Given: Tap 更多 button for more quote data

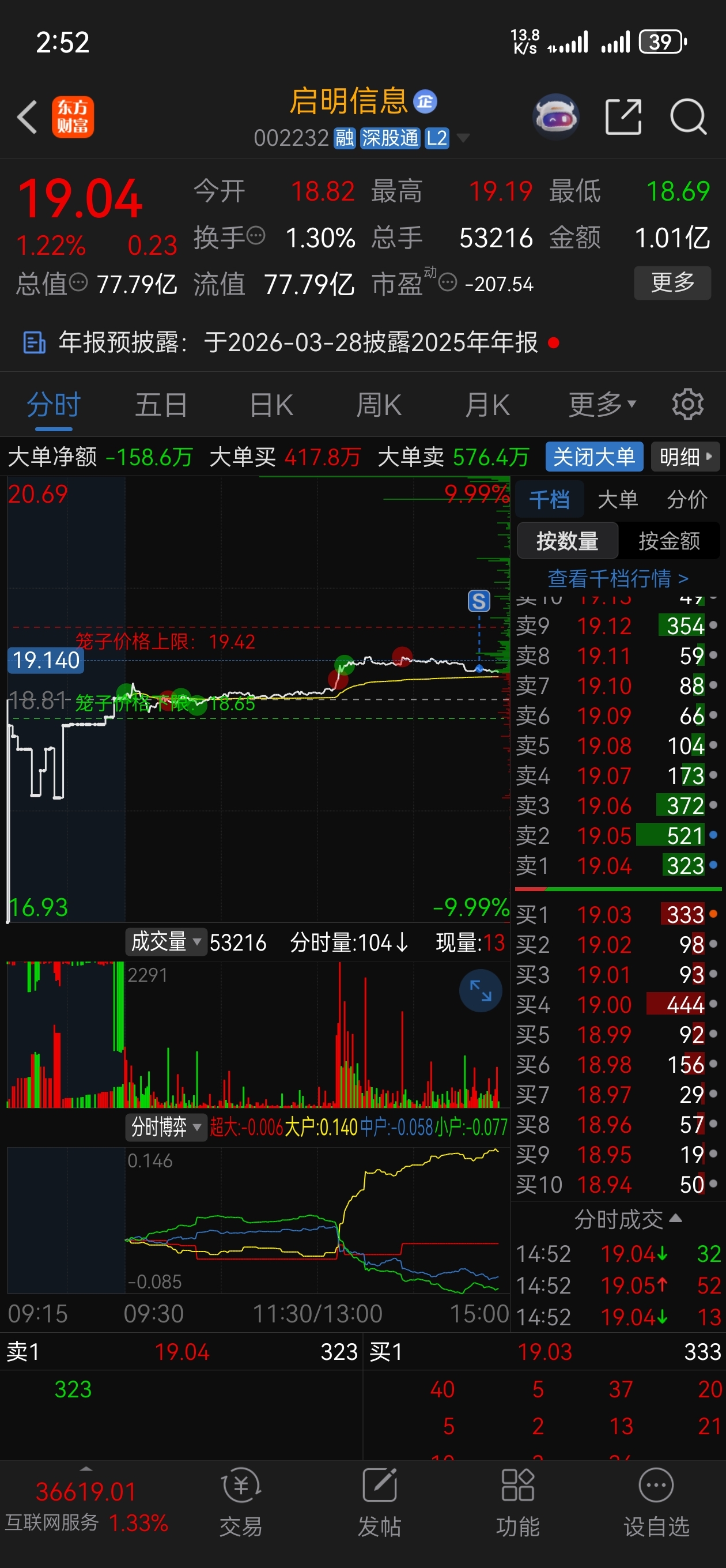Looking at the screenshot, I should [x=672, y=282].
